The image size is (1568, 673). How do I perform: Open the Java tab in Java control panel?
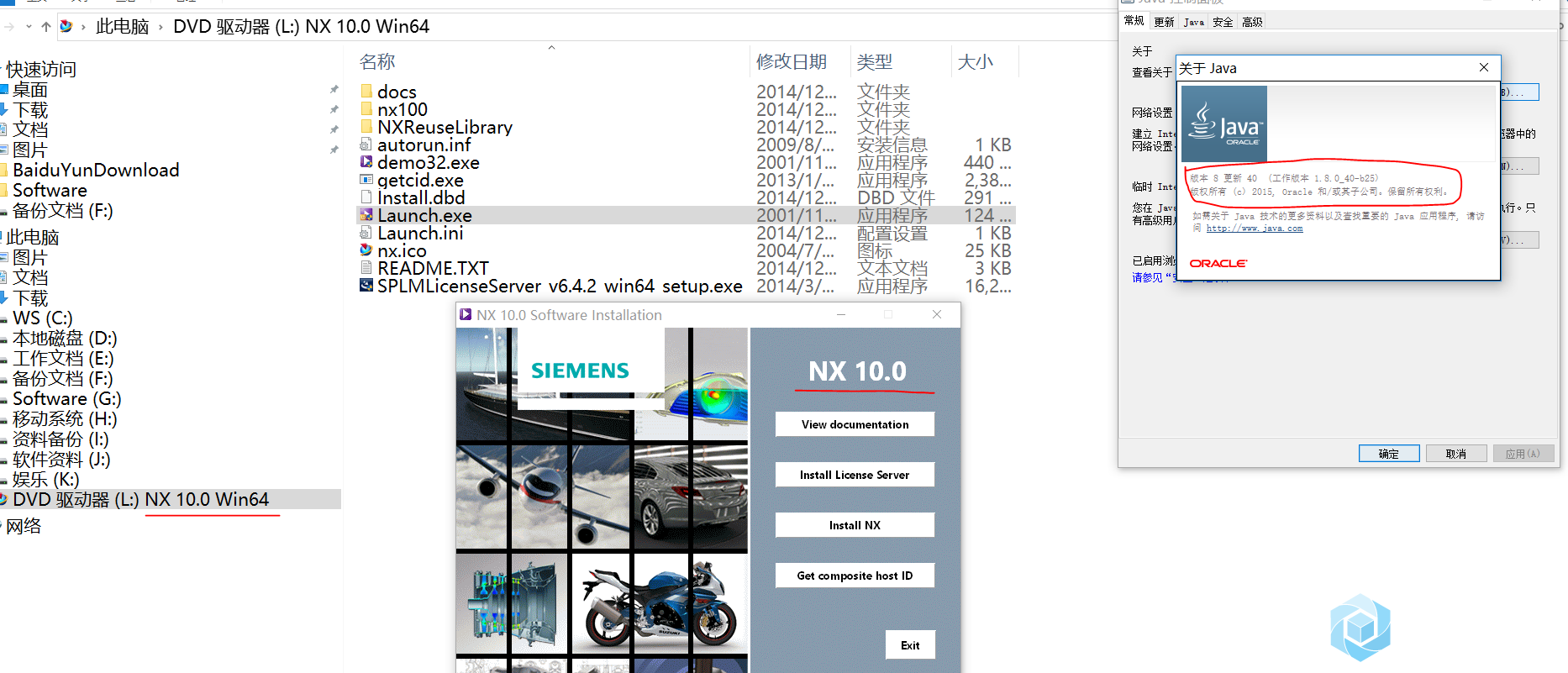1193,22
